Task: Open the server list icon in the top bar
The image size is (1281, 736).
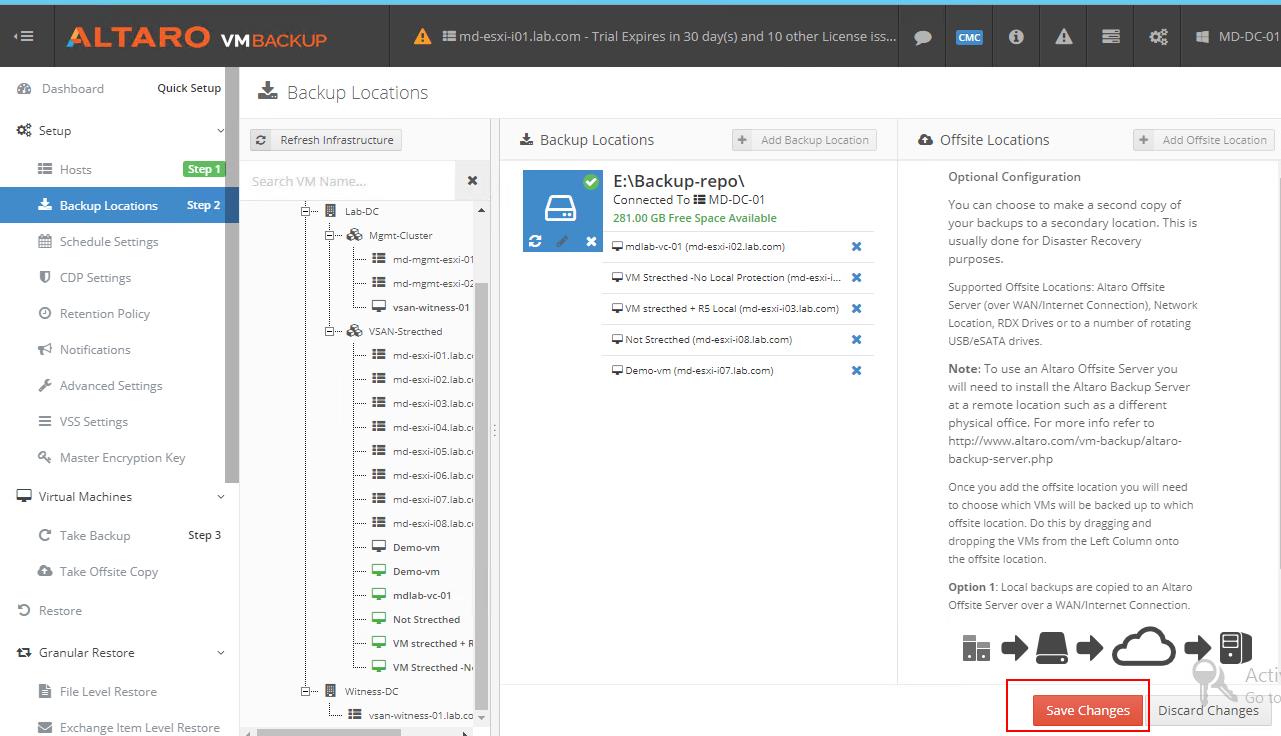Action: point(1111,37)
